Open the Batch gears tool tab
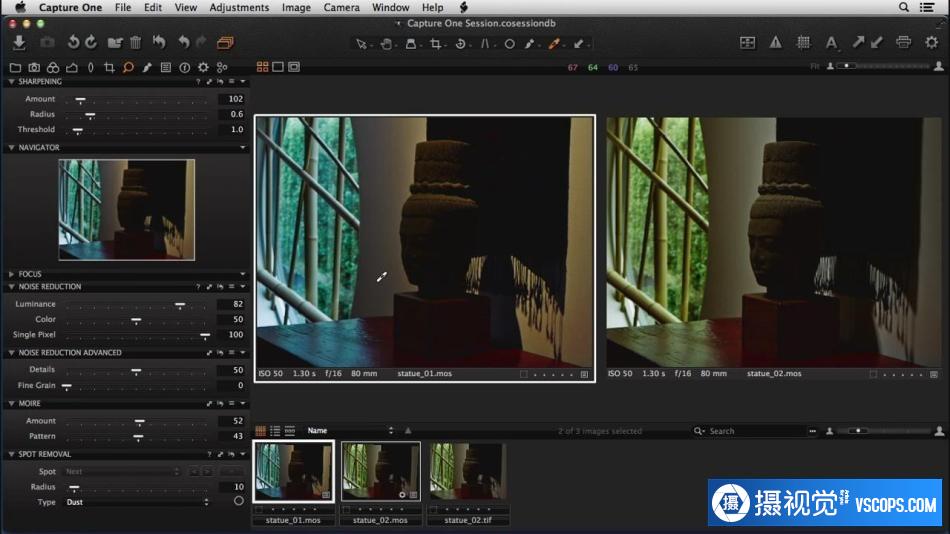 [222, 67]
